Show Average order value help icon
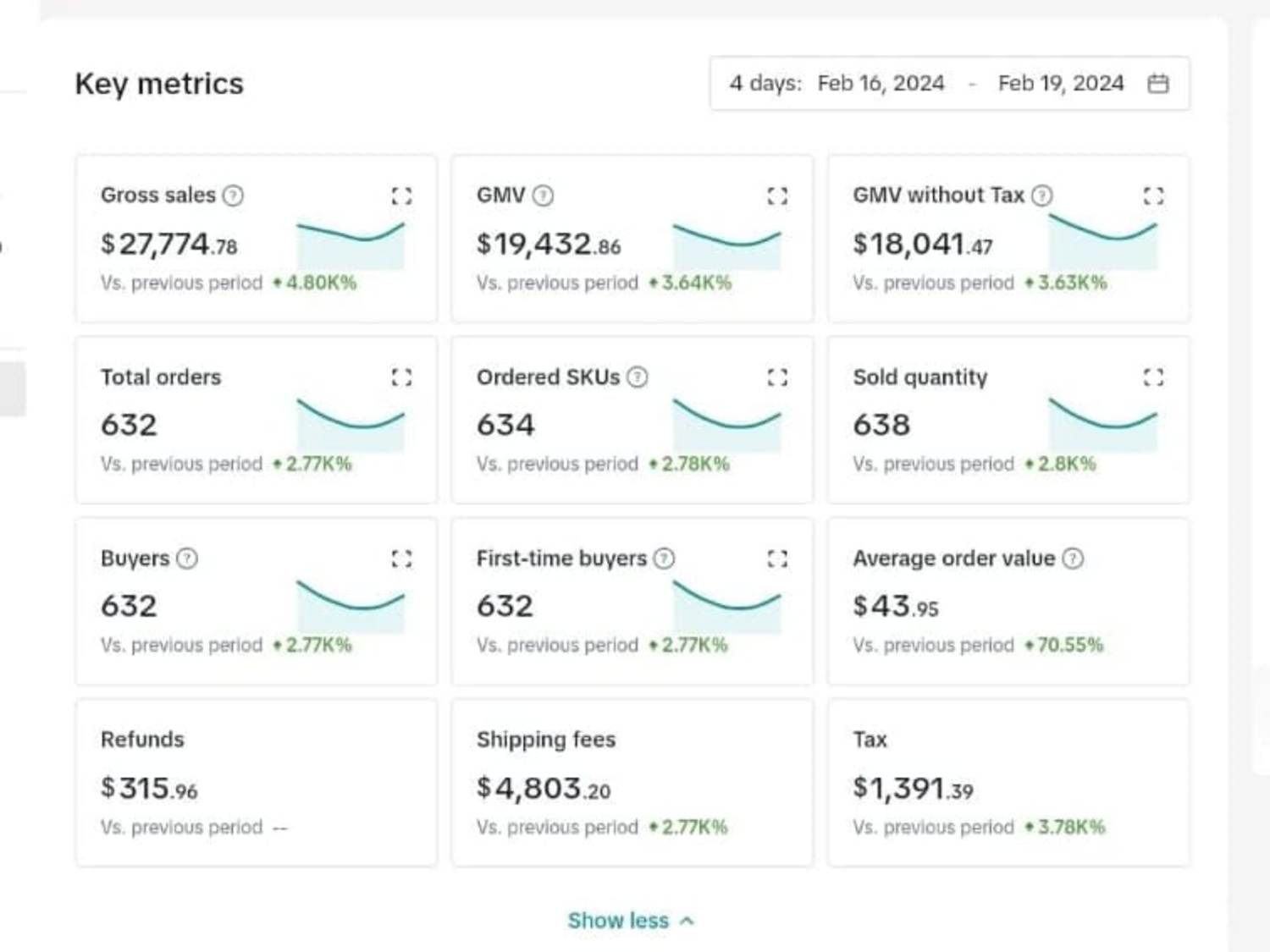1270x952 pixels. [x=1073, y=559]
